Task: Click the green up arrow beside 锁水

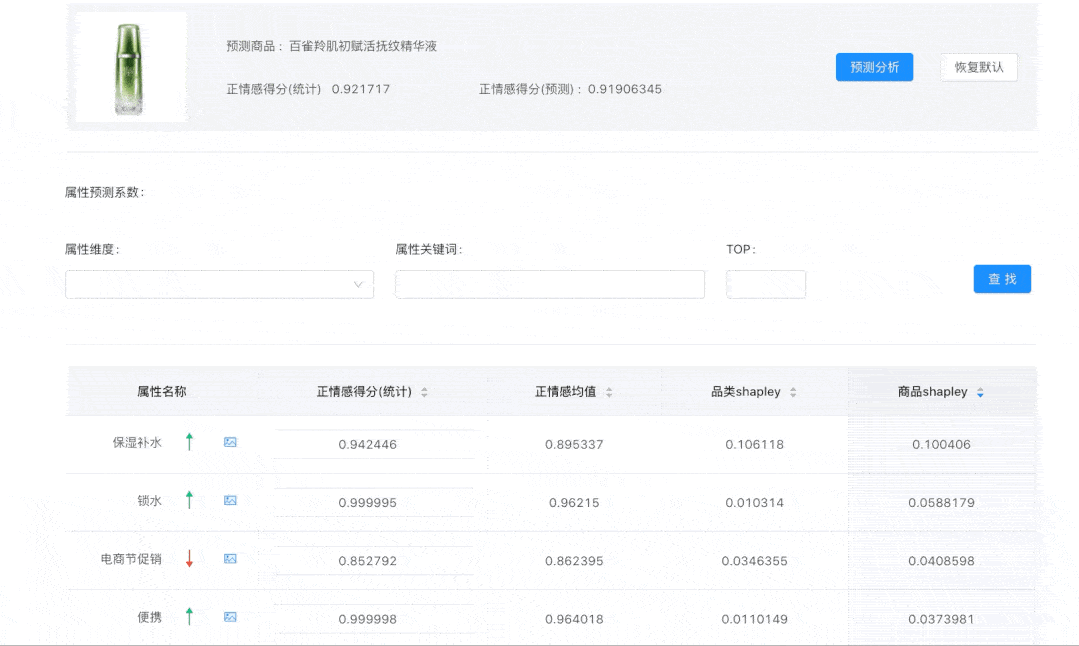Action: coord(189,500)
